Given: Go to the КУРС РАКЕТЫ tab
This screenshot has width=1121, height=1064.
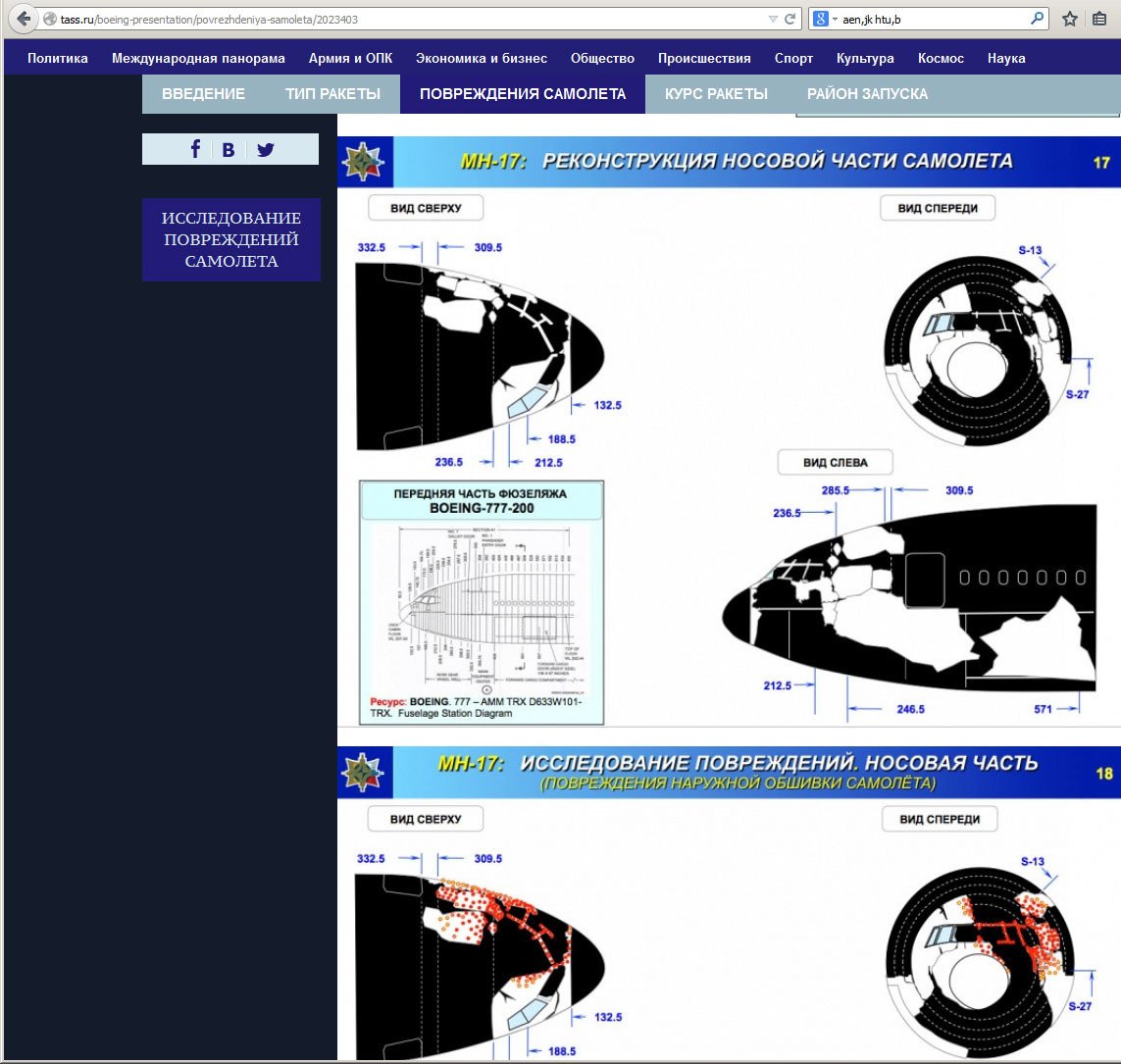Looking at the screenshot, I should 716,94.
